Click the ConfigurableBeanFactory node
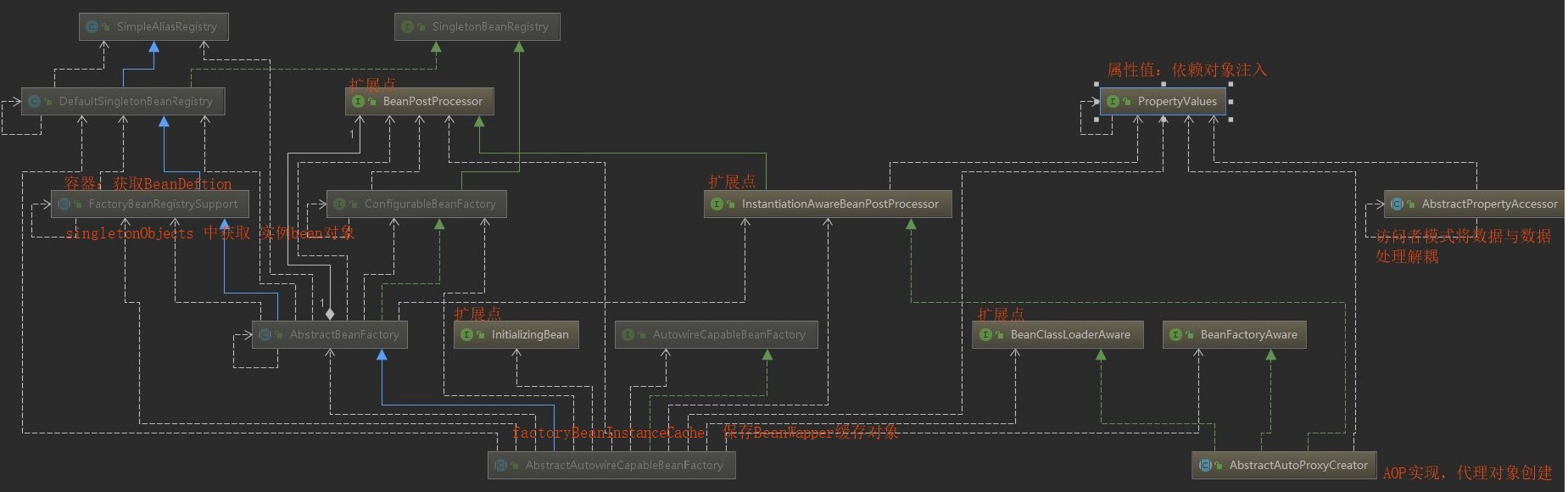The width and height of the screenshot is (1568, 492). click(x=416, y=204)
